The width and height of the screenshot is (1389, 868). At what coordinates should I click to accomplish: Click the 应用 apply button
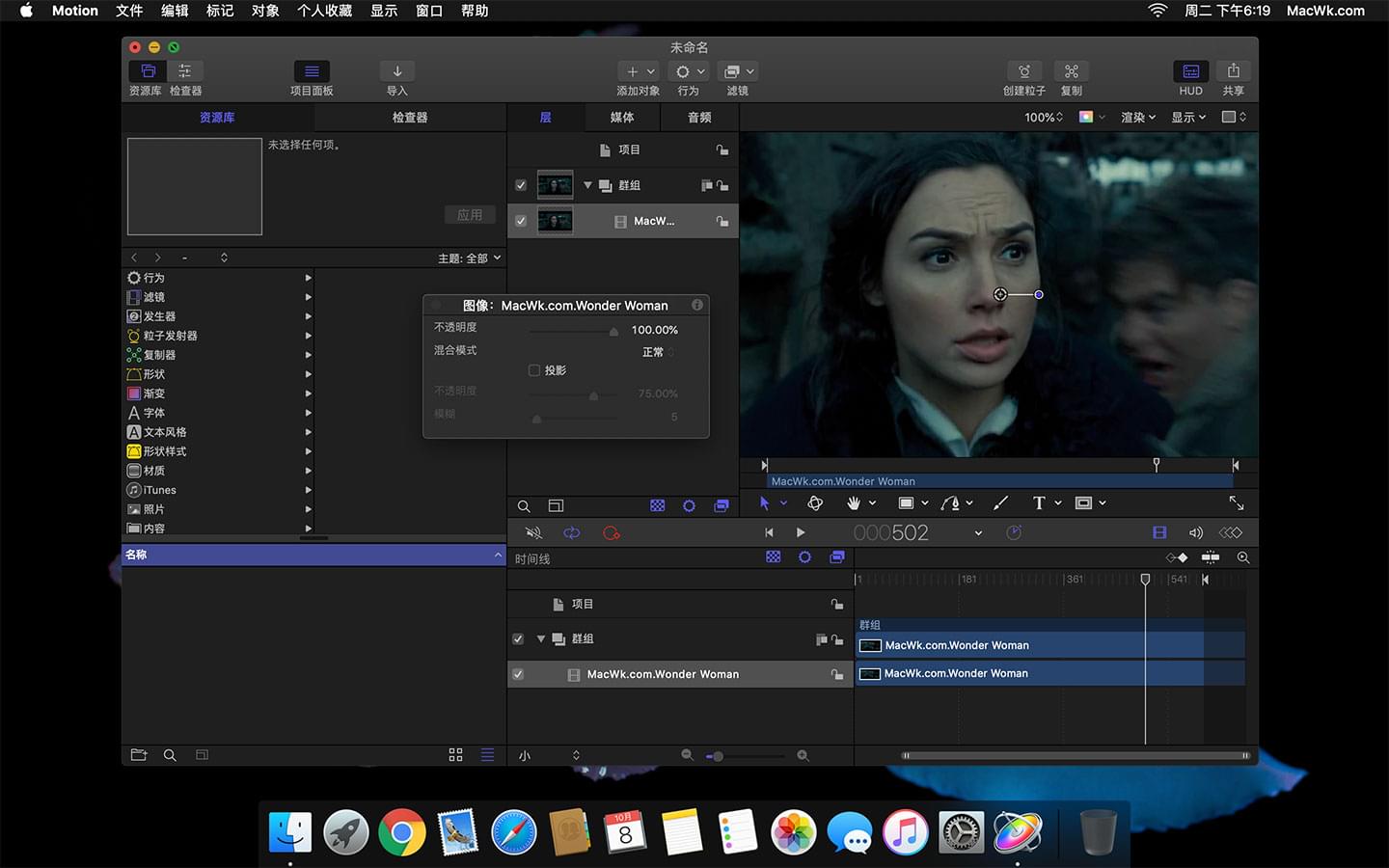[470, 215]
